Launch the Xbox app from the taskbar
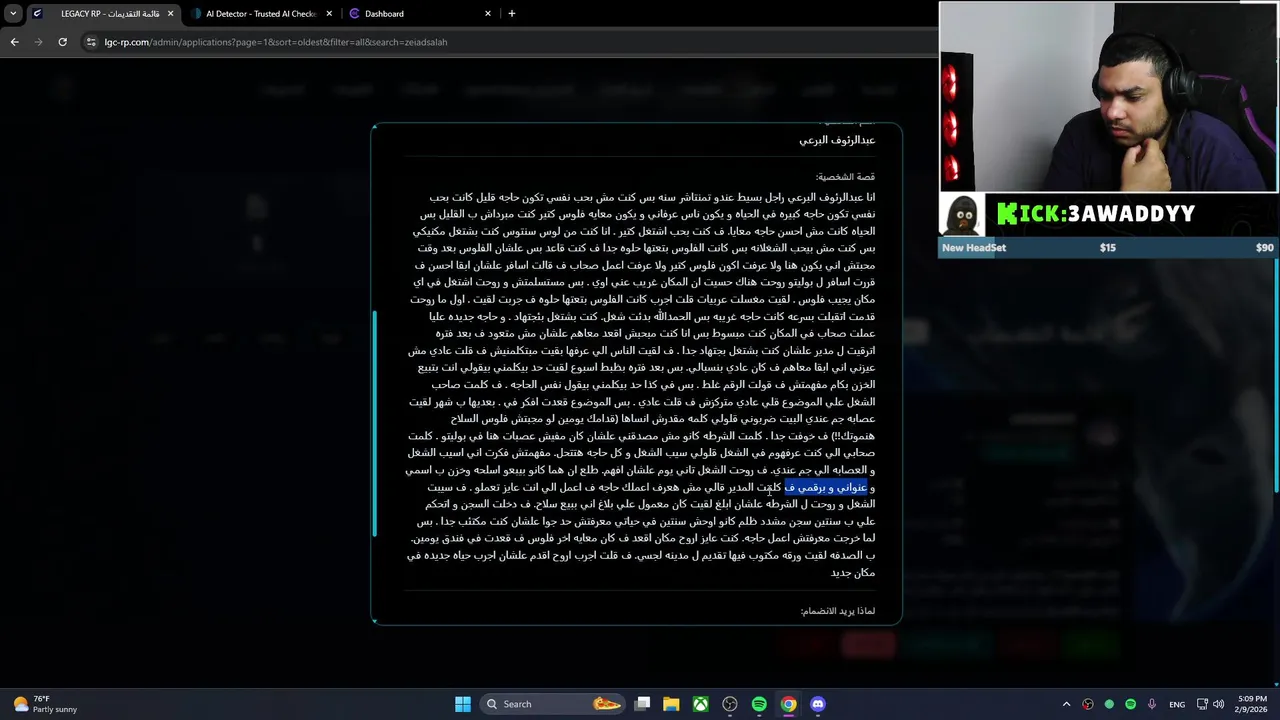This screenshot has width=1280, height=720. 701,704
